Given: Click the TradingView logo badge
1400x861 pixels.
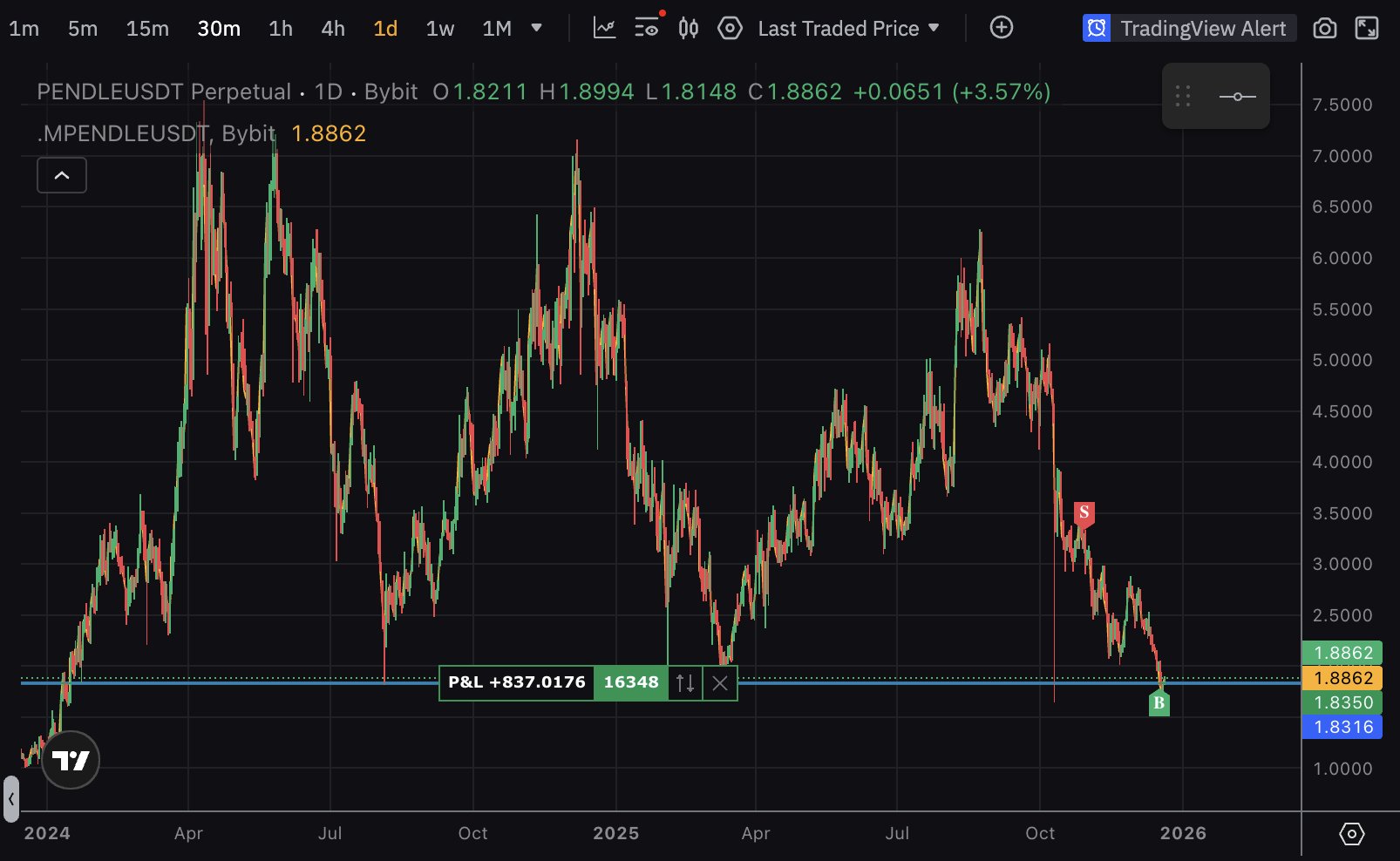Looking at the screenshot, I should pyautogui.click(x=71, y=760).
